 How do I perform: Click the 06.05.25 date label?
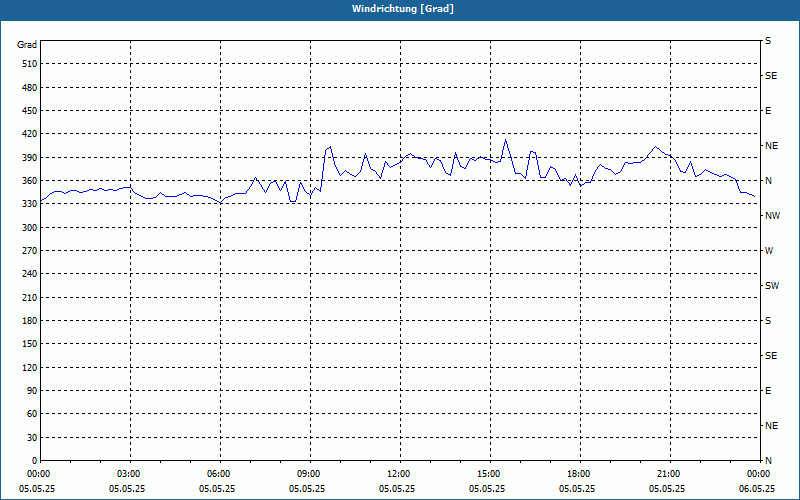pos(757,488)
